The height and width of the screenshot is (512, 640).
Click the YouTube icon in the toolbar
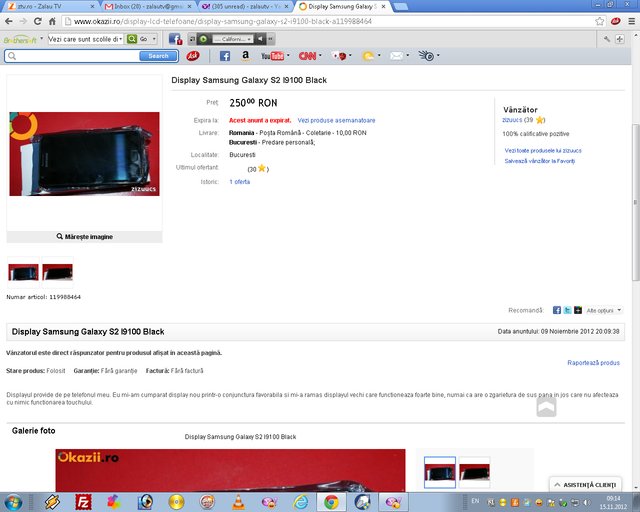274,56
